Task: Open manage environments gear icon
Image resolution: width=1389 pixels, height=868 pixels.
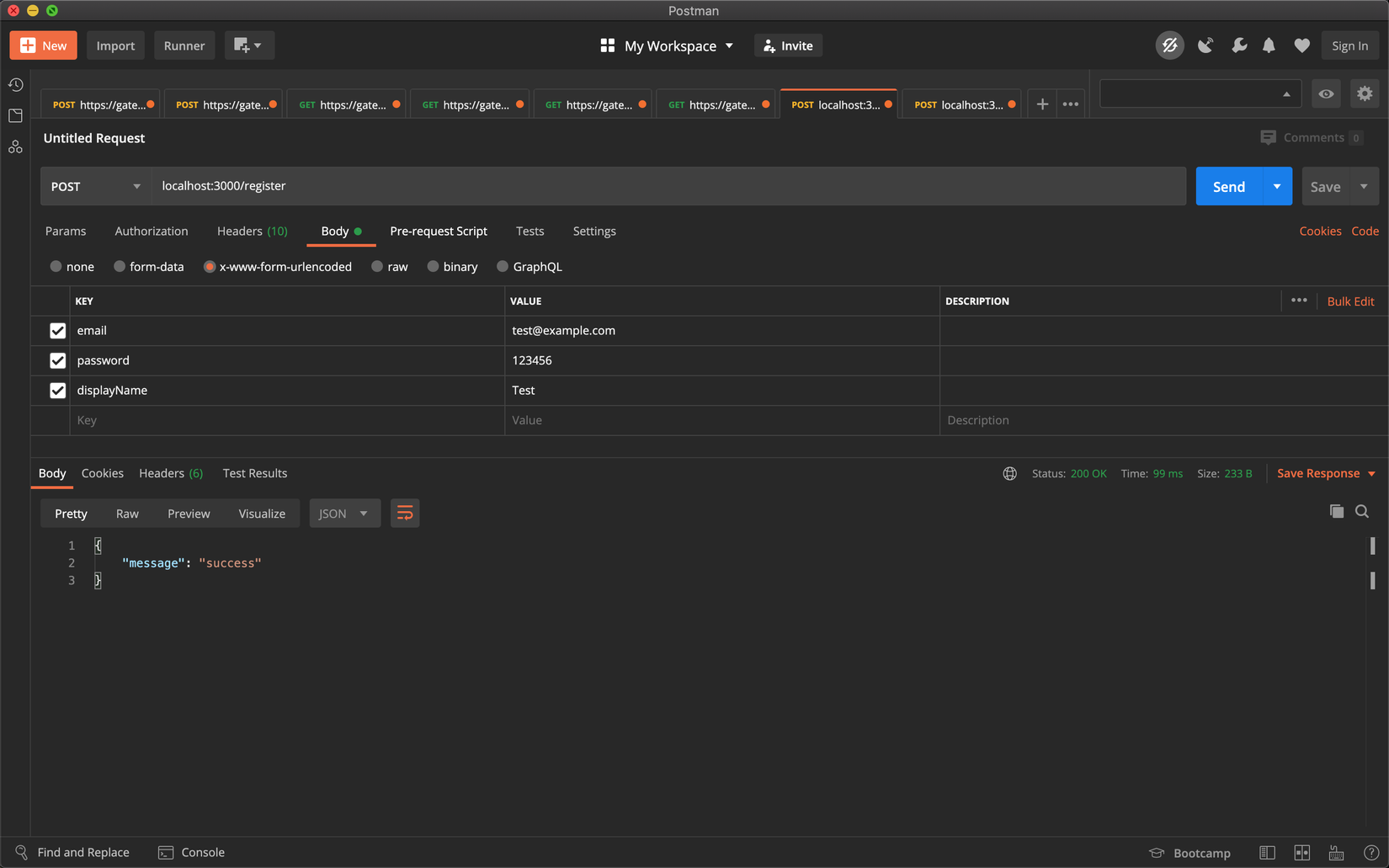Action: (1365, 93)
